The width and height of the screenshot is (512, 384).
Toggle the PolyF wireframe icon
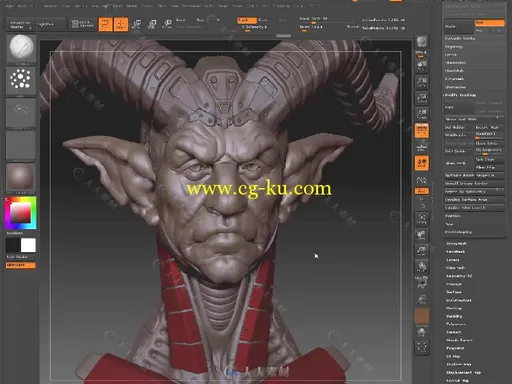[422, 284]
